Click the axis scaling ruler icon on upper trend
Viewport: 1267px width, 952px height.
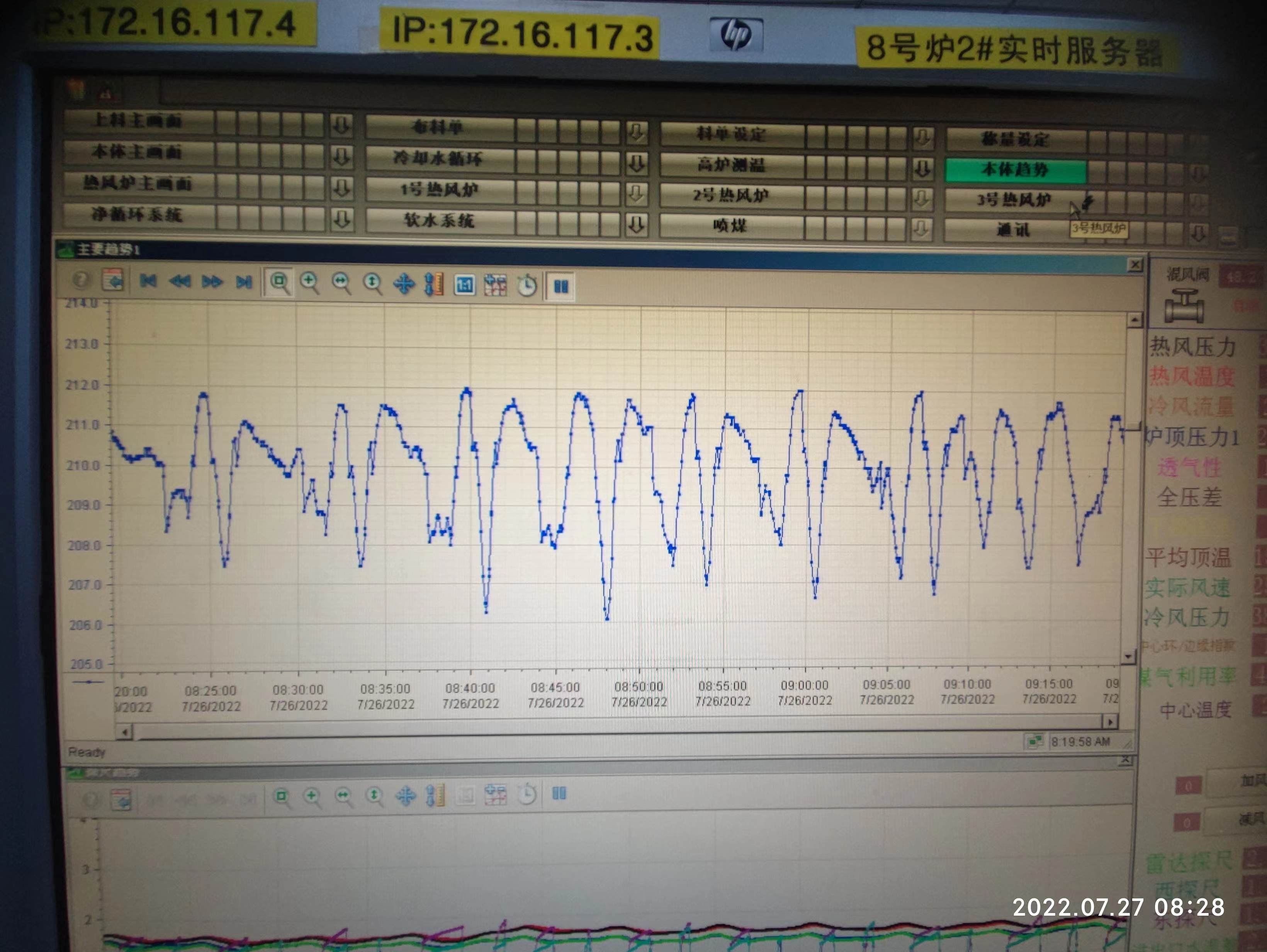point(434,284)
